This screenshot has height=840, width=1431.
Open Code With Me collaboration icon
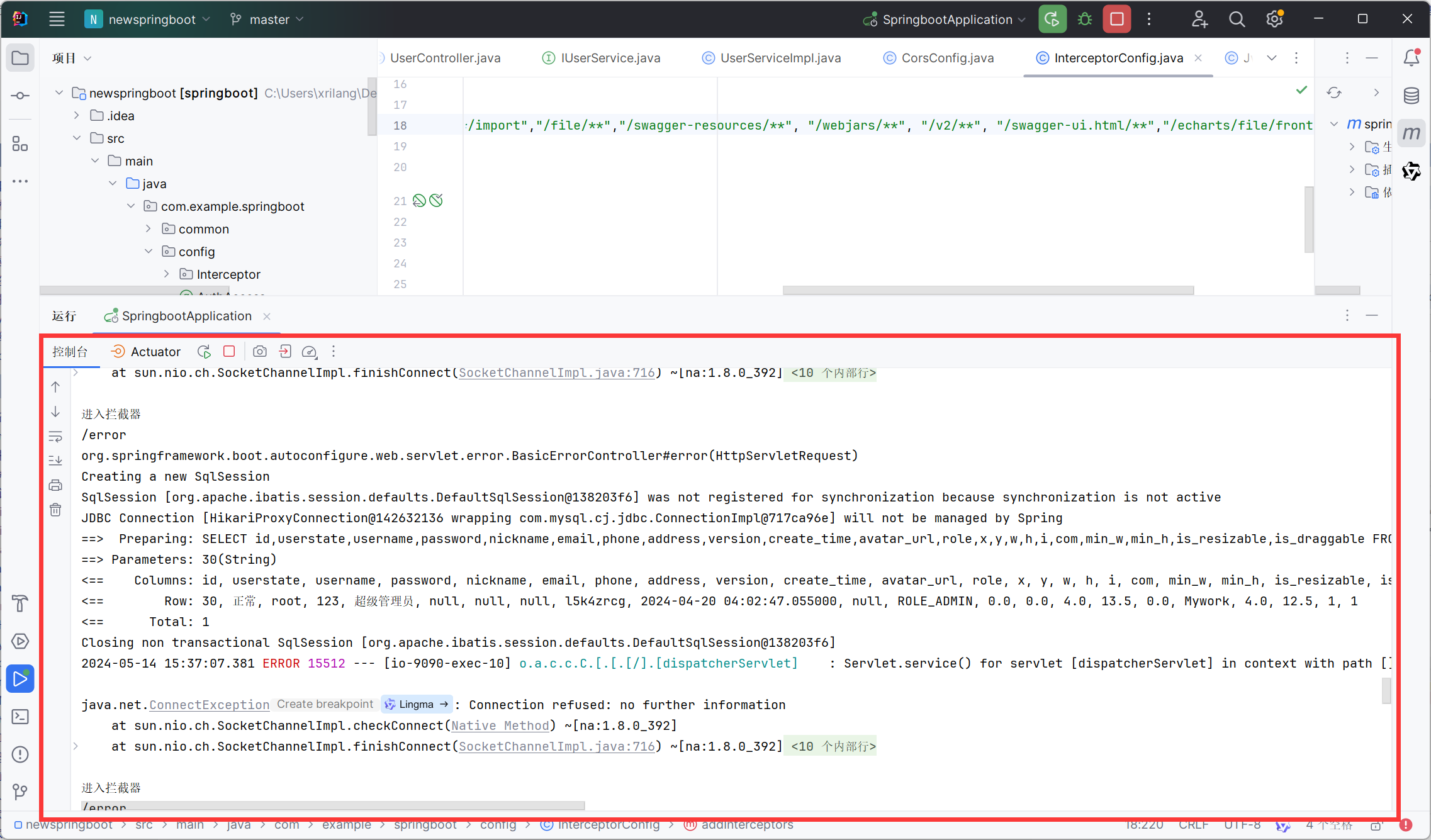pos(1199,20)
